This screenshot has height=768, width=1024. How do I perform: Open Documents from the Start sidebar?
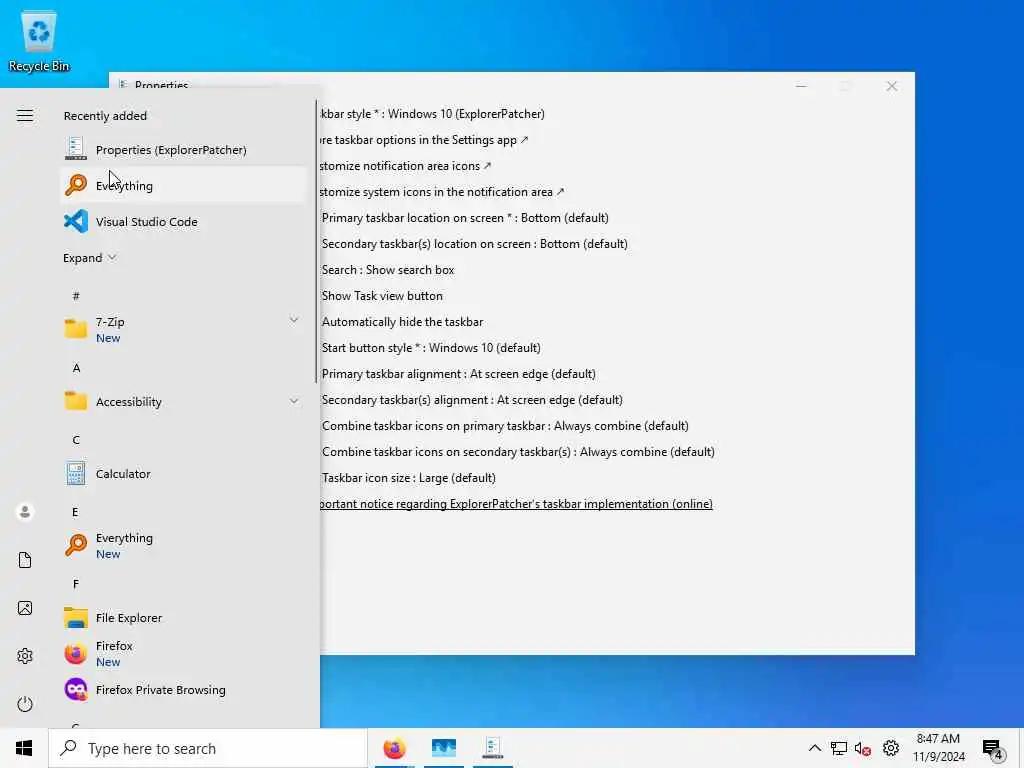click(25, 560)
